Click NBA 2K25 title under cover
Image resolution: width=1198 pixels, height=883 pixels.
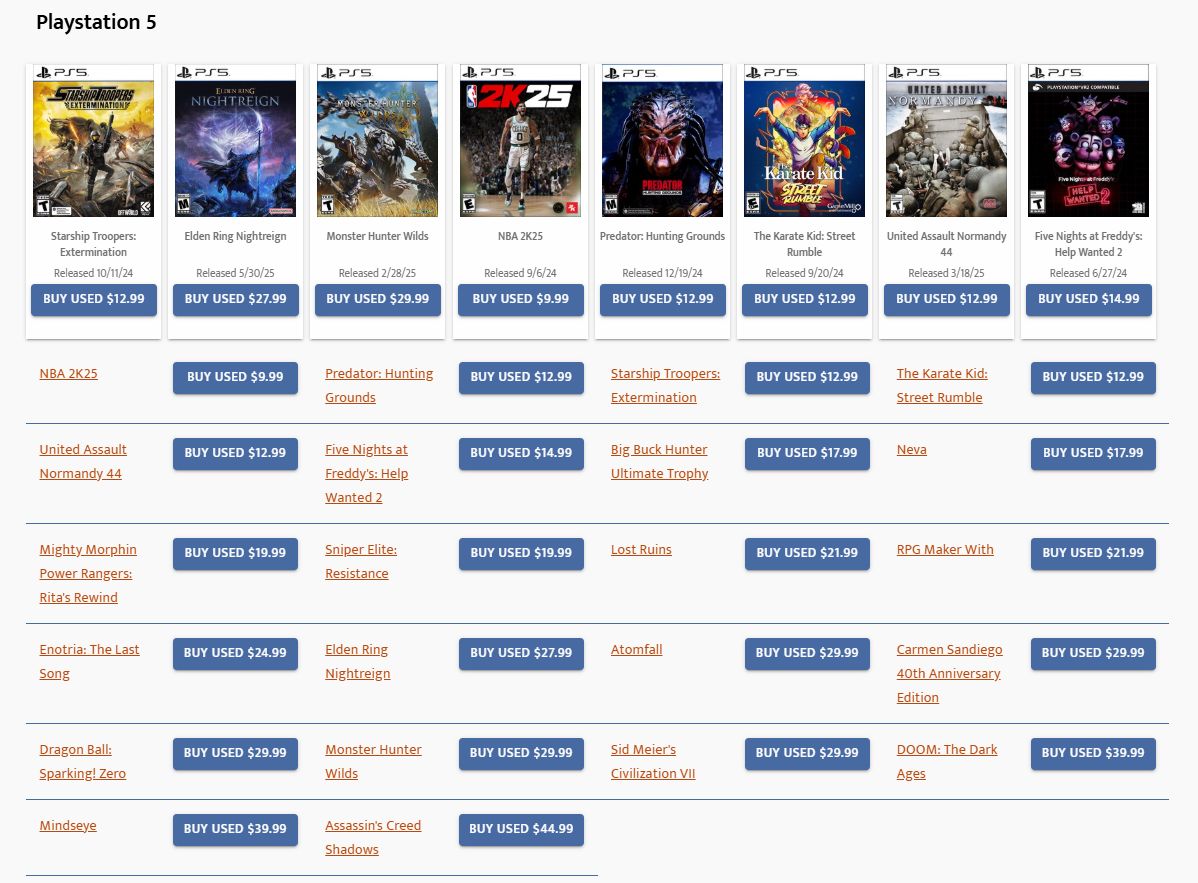pos(520,236)
